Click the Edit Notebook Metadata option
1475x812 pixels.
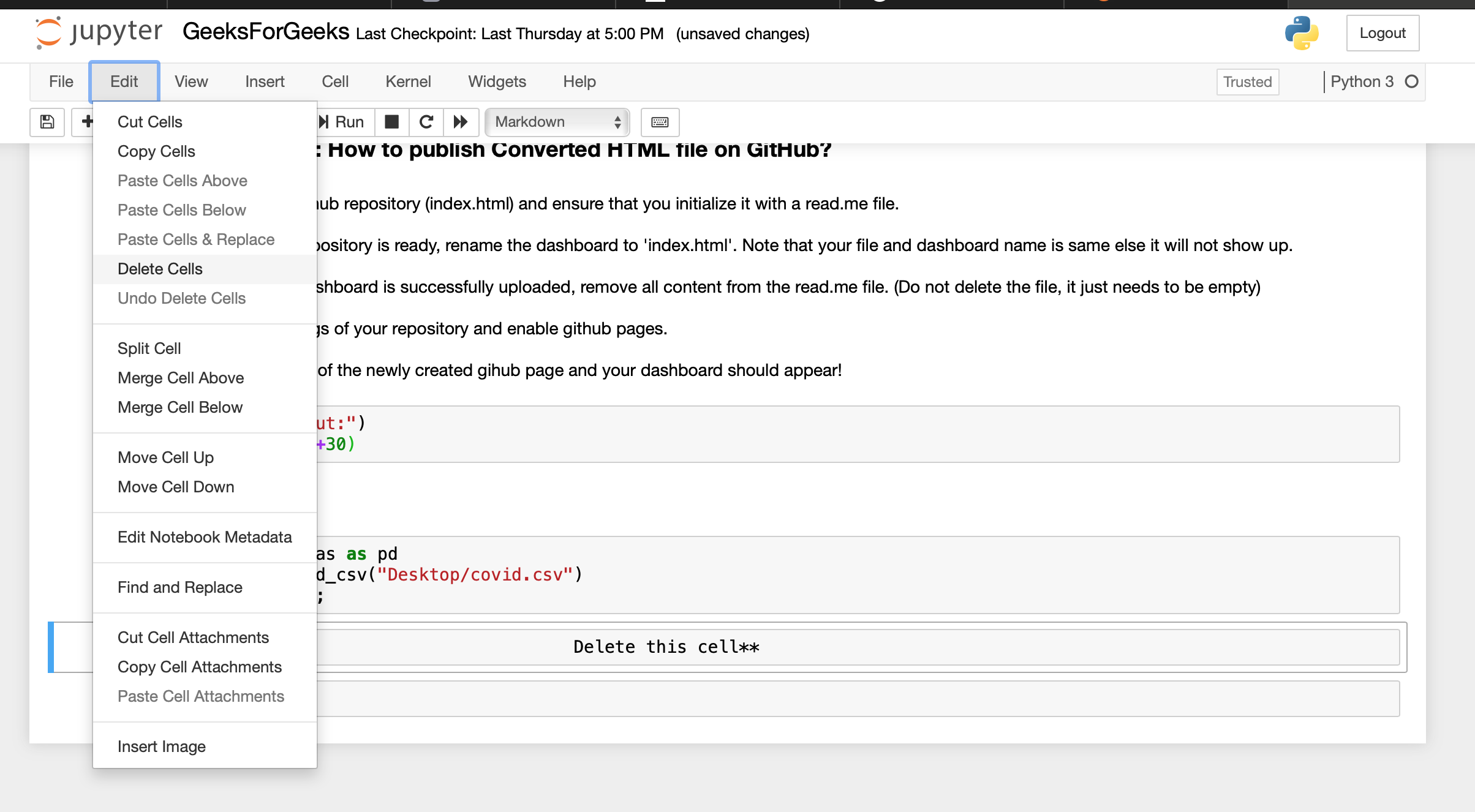204,537
